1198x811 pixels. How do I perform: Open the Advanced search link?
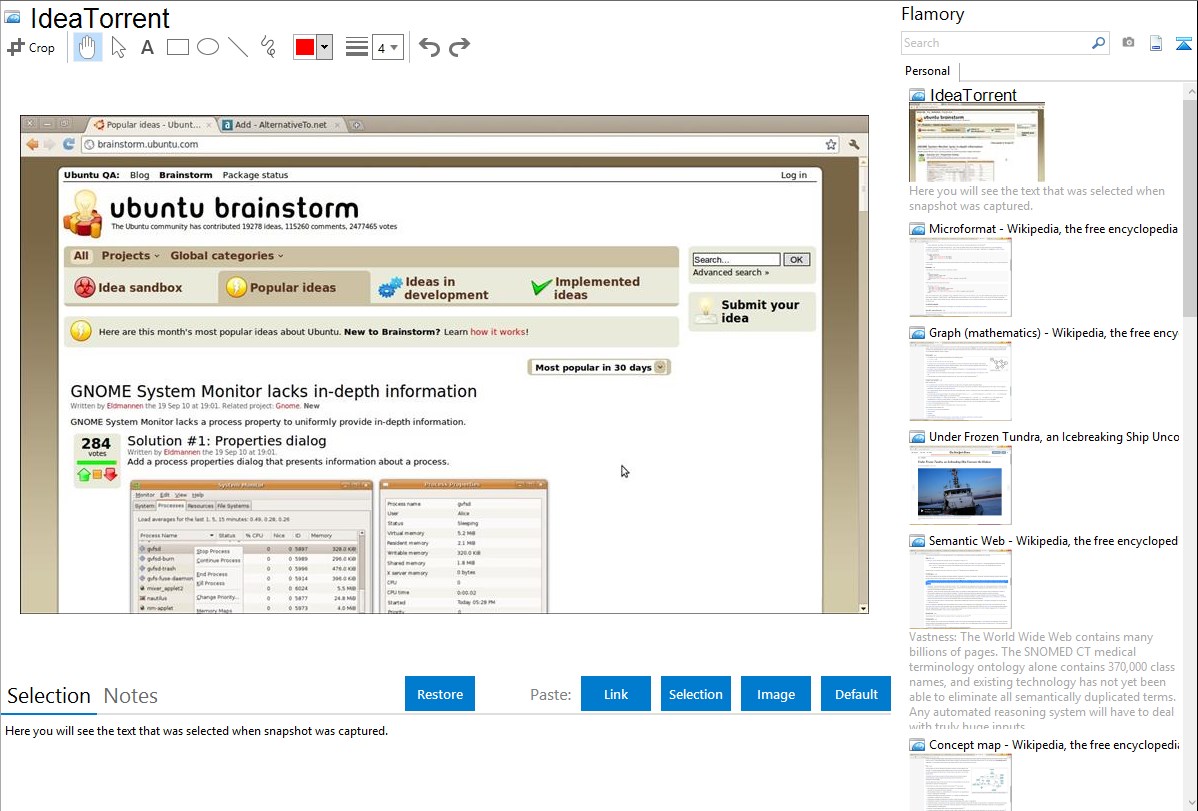[730, 273]
